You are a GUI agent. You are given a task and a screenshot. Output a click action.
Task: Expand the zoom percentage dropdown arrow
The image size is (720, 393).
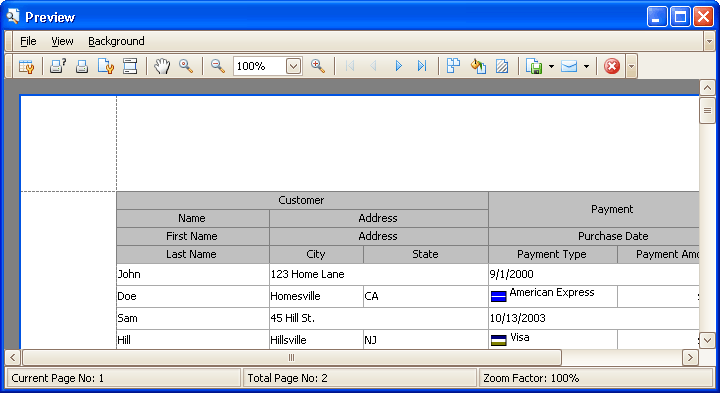(293, 67)
